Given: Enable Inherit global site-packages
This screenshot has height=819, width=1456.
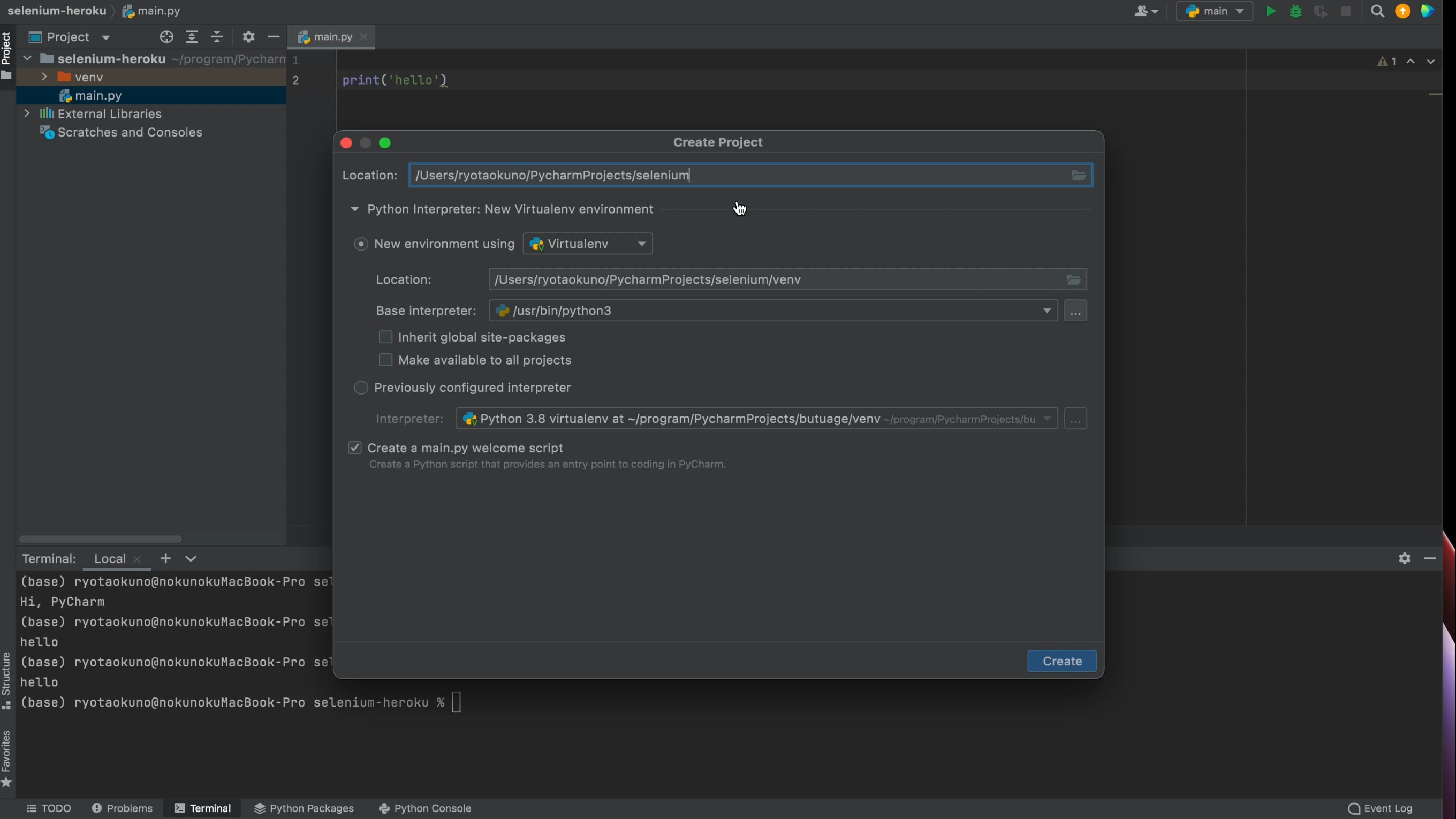Looking at the screenshot, I should pos(385,337).
